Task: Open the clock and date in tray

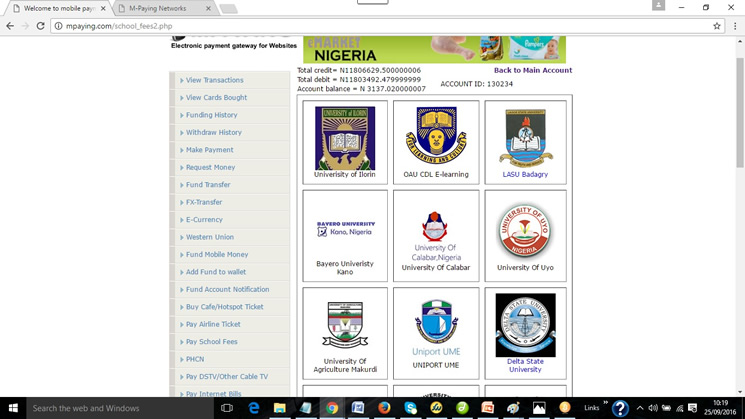Action: pyautogui.click(x=720, y=408)
